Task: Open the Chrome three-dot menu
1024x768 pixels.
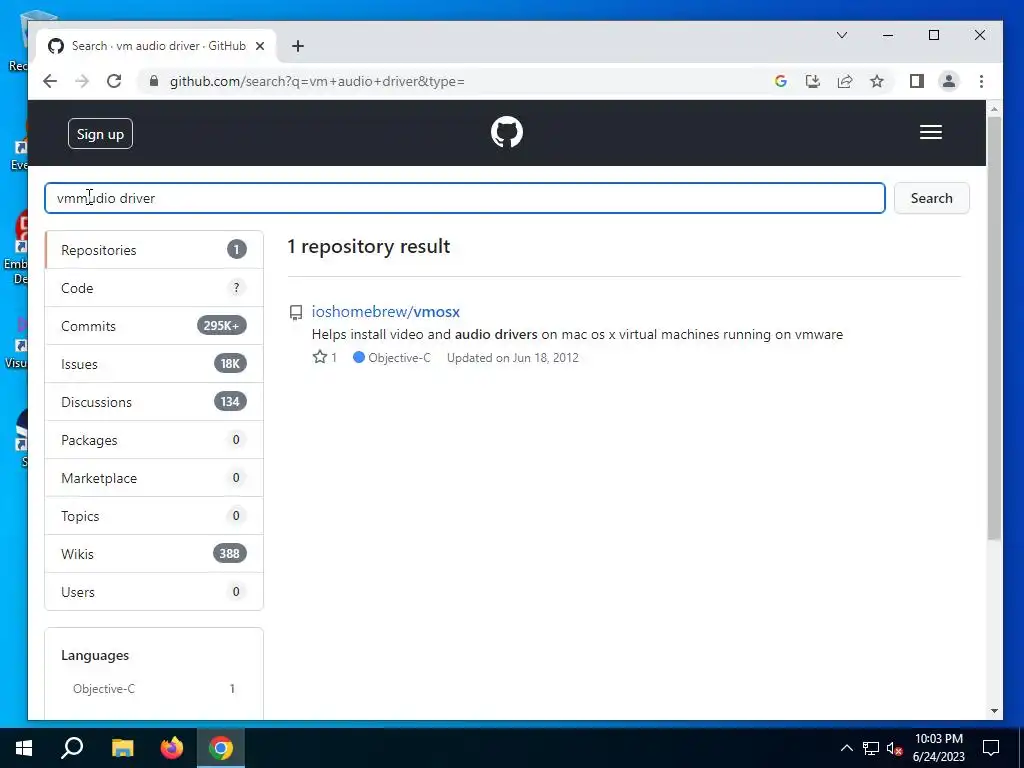Action: click(981, 81)
